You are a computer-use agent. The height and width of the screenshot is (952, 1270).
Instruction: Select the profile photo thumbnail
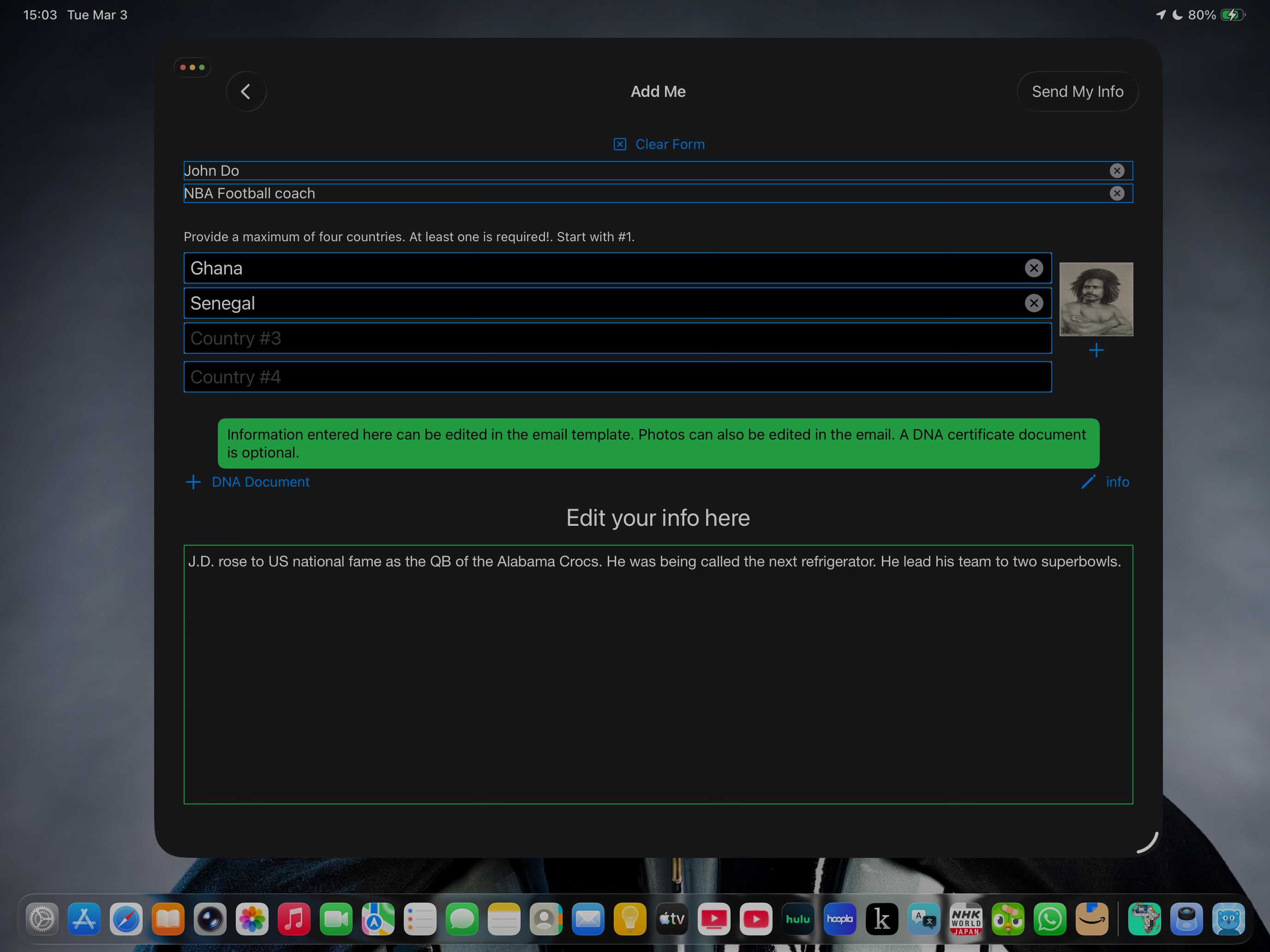(x=1096, y=299)
